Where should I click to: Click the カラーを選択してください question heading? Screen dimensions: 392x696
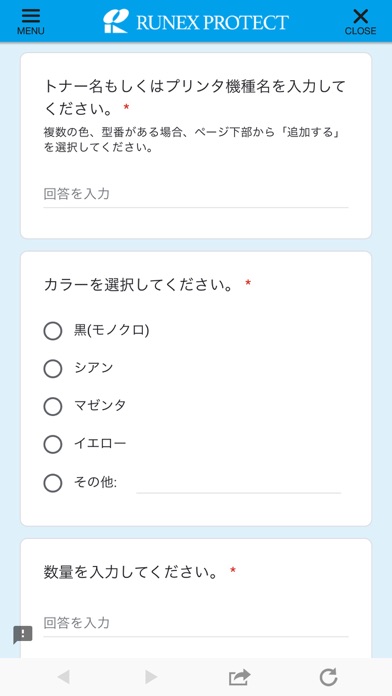pos(139,285)
